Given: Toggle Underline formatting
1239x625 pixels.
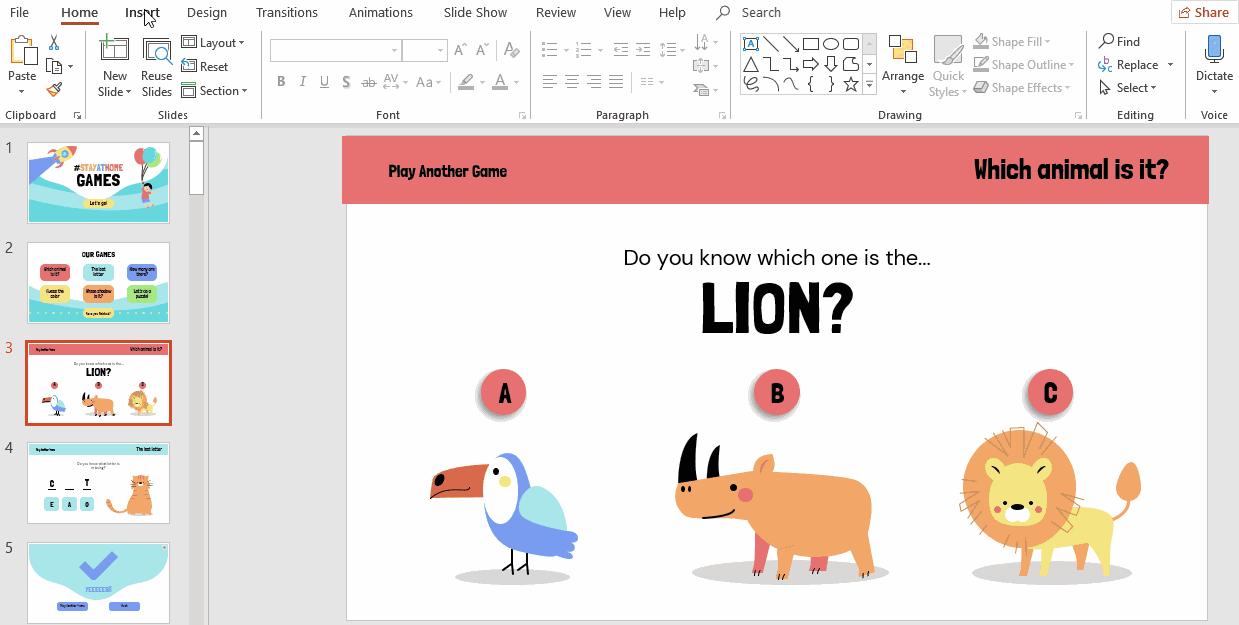Looking at the screenshot, I should tap(325, 82).
